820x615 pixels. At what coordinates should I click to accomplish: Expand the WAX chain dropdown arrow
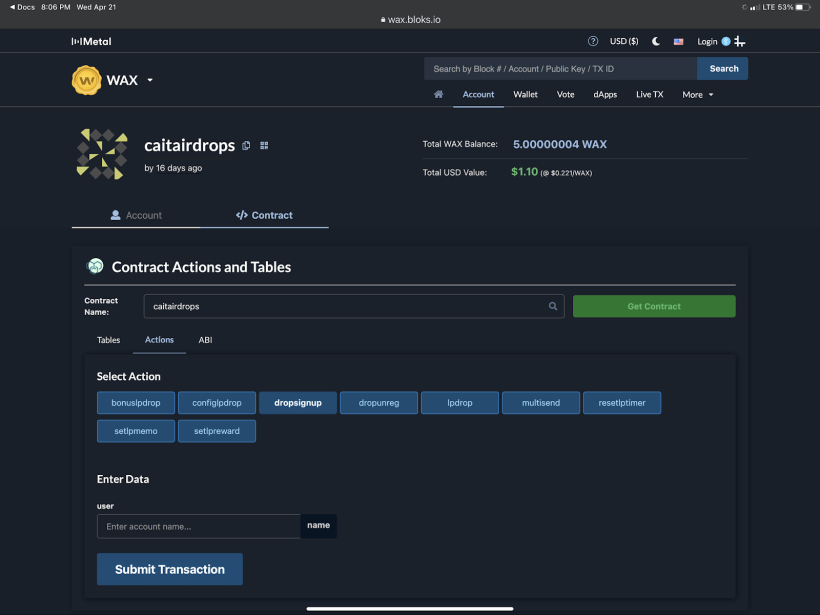click(x=150, y=80)
